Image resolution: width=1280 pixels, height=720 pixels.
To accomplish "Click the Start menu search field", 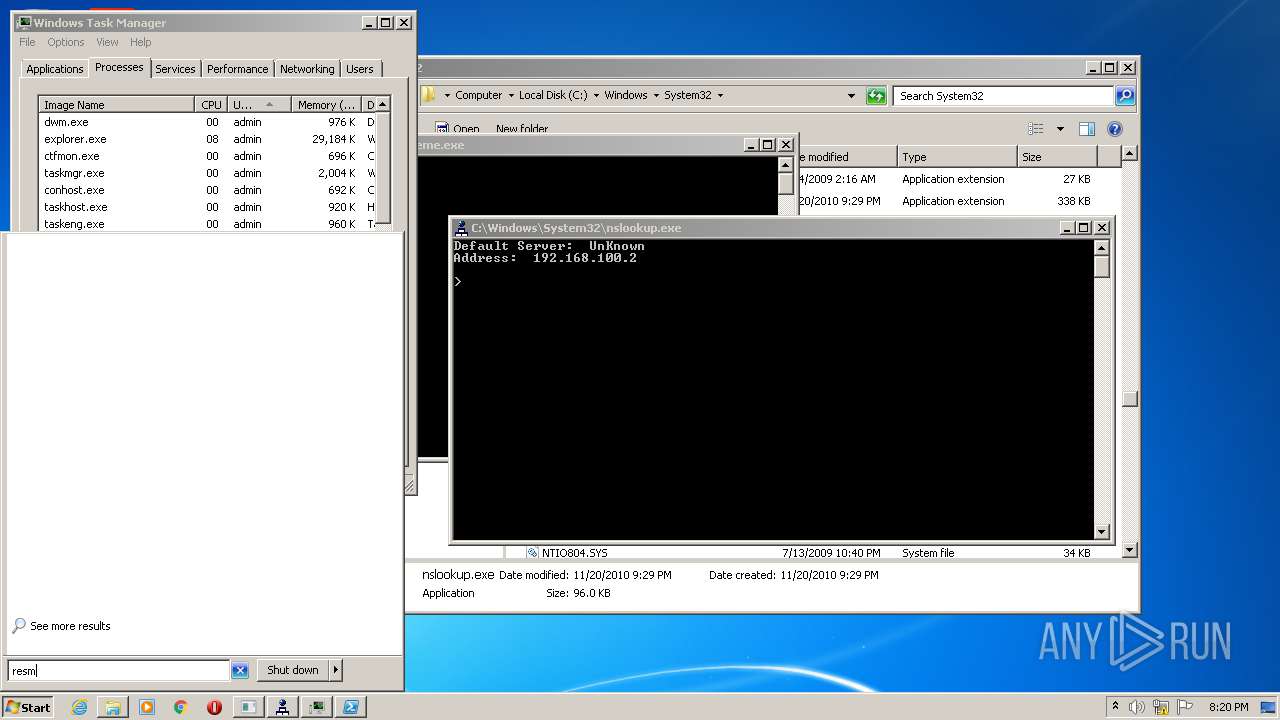I will pos(119,671).
